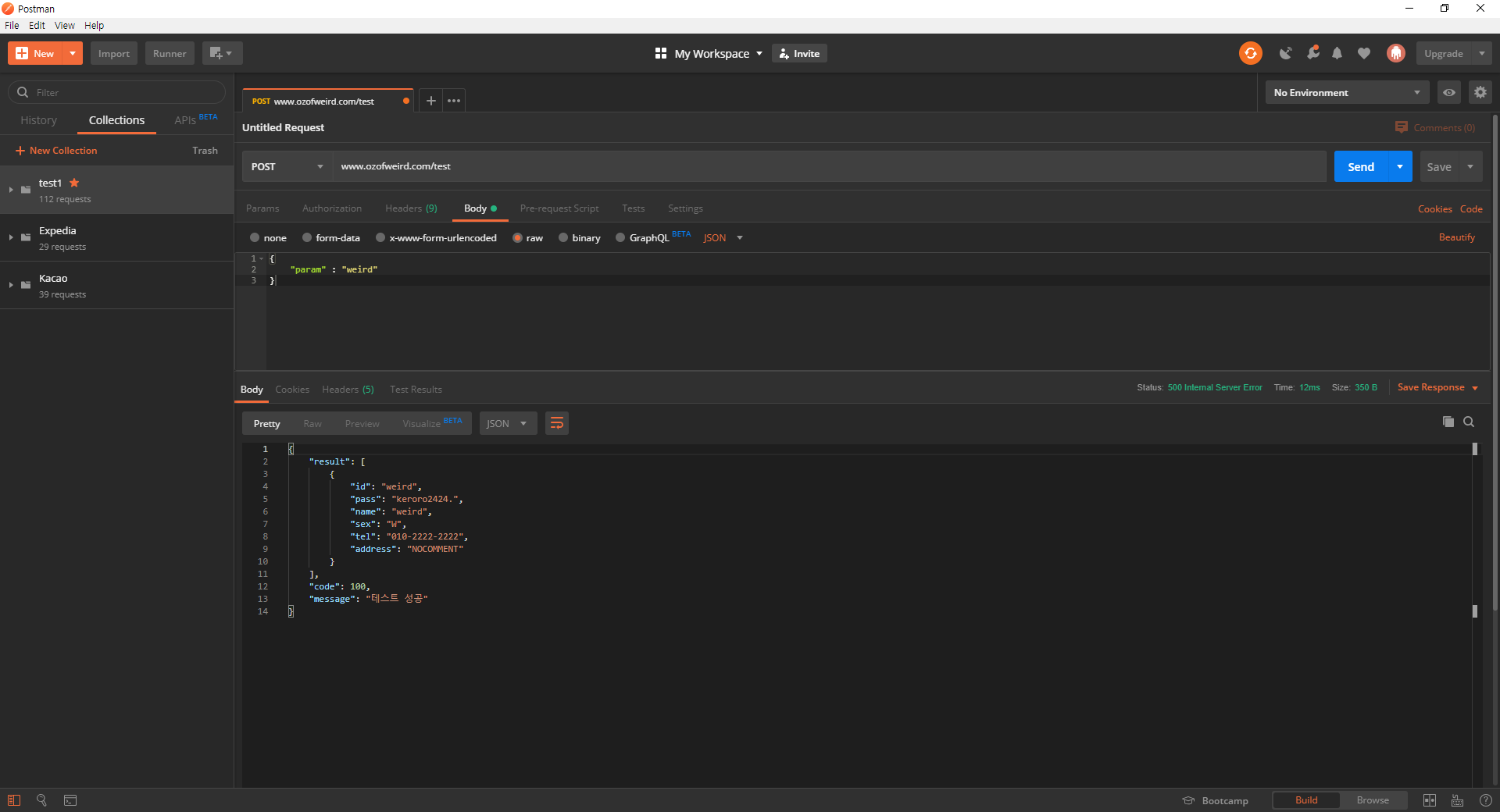Select the binary body type
Viewport: 1500px width, 812px height.
[x=563, y=237]
